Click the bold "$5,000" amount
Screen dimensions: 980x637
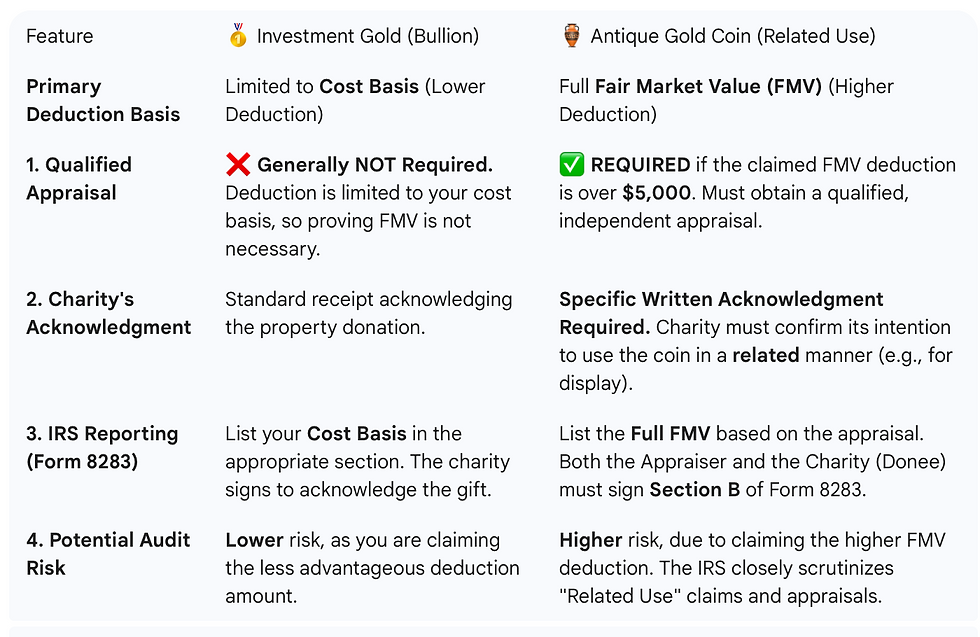coord(653,193)
